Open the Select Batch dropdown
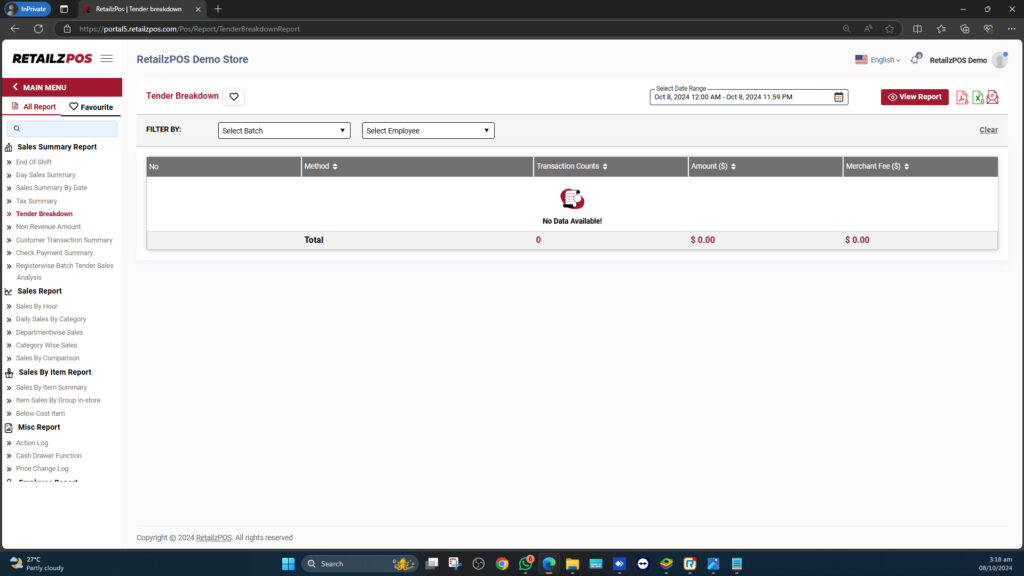Image resolution: width=1024 pixels, height=576 pixels. [283, 130]
